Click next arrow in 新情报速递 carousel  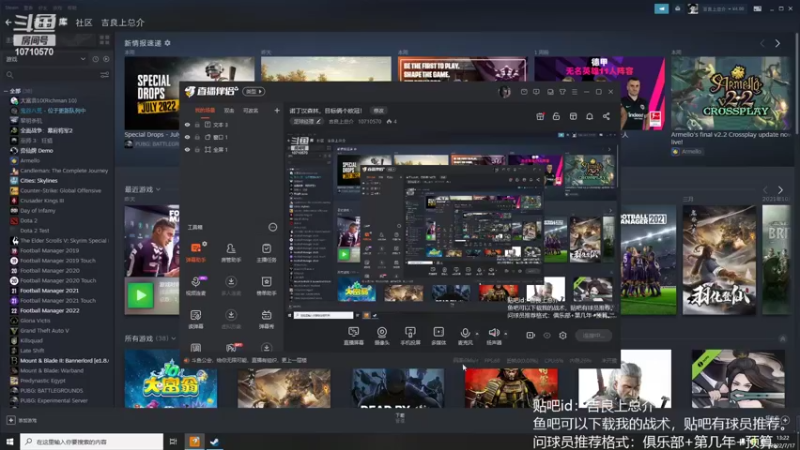778,43
